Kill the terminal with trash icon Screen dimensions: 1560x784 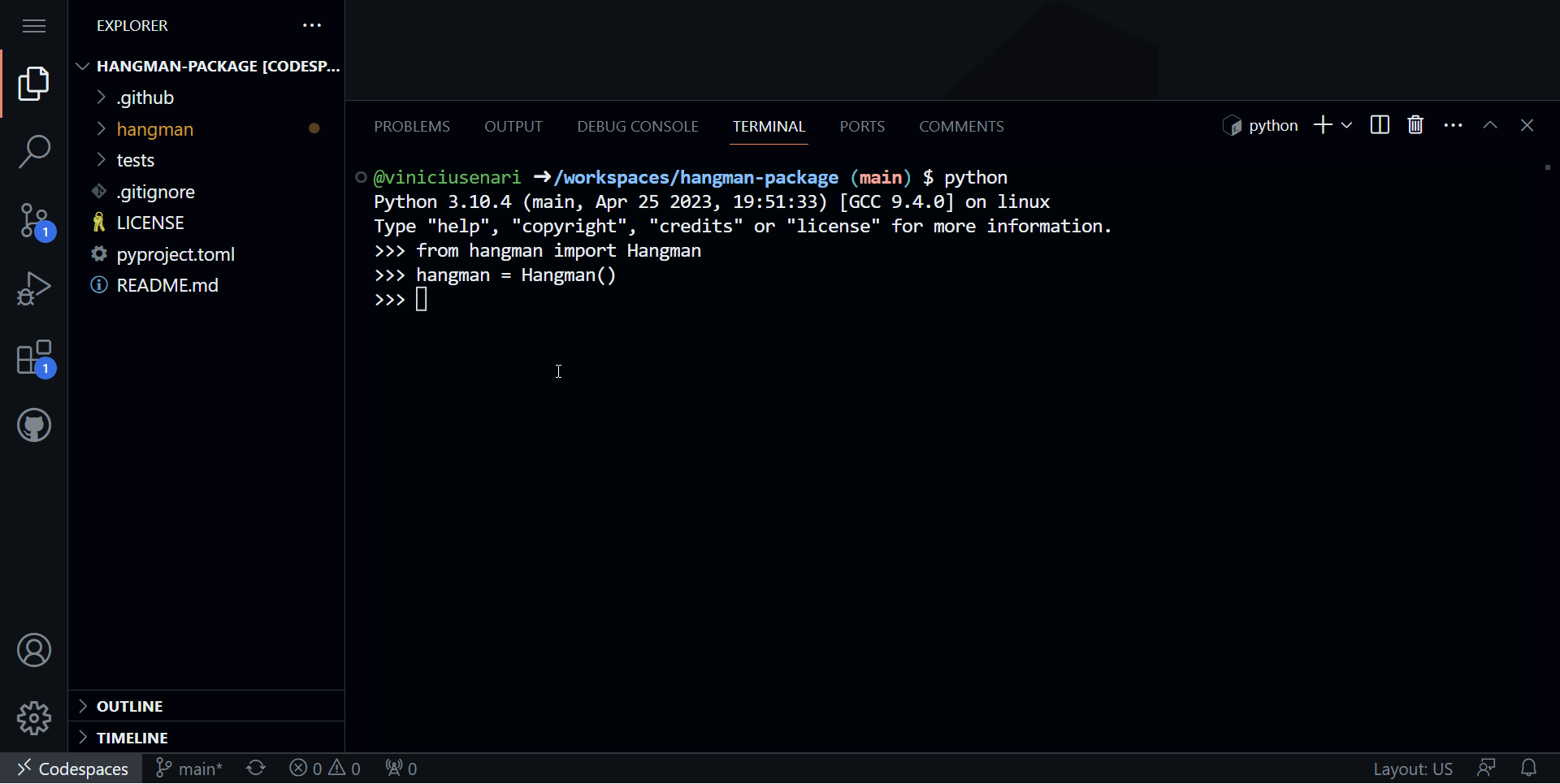coord(1415,125)
